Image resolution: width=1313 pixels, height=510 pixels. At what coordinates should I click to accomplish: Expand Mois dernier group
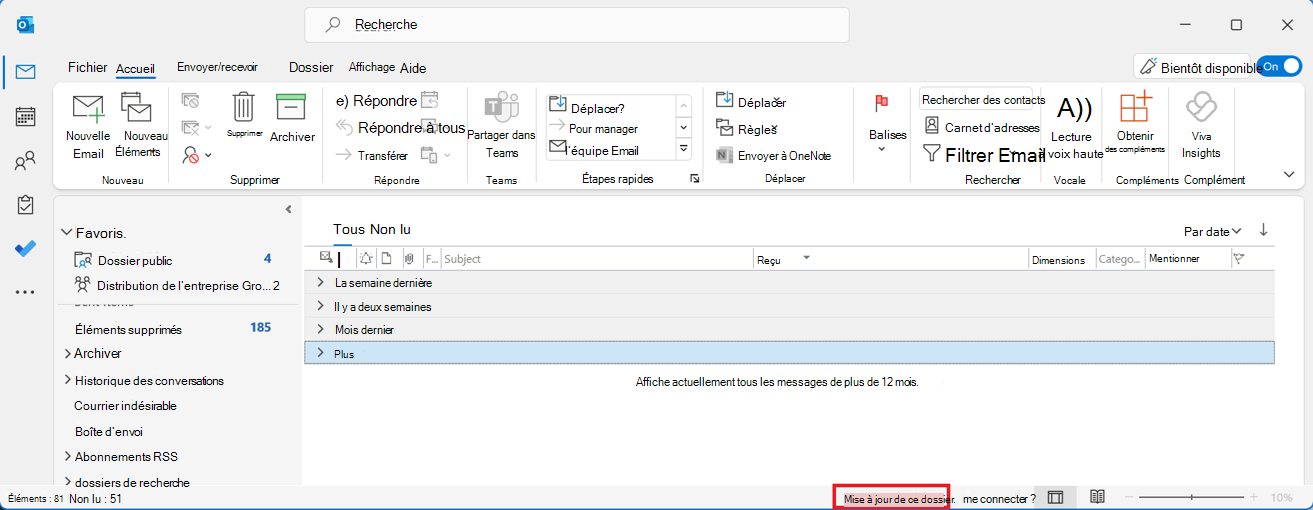click(x=320, y=329)
